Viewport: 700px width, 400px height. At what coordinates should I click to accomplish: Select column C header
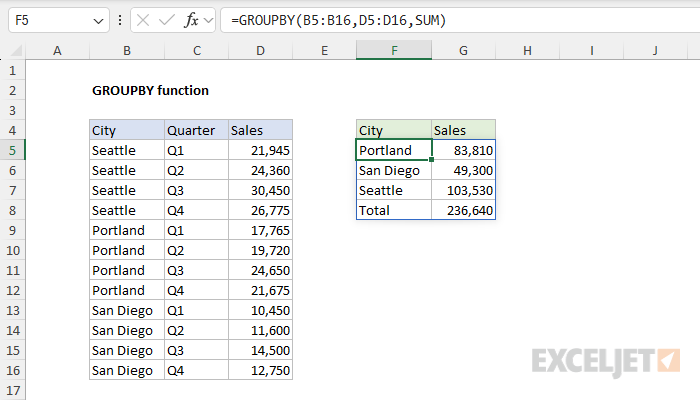196,50
